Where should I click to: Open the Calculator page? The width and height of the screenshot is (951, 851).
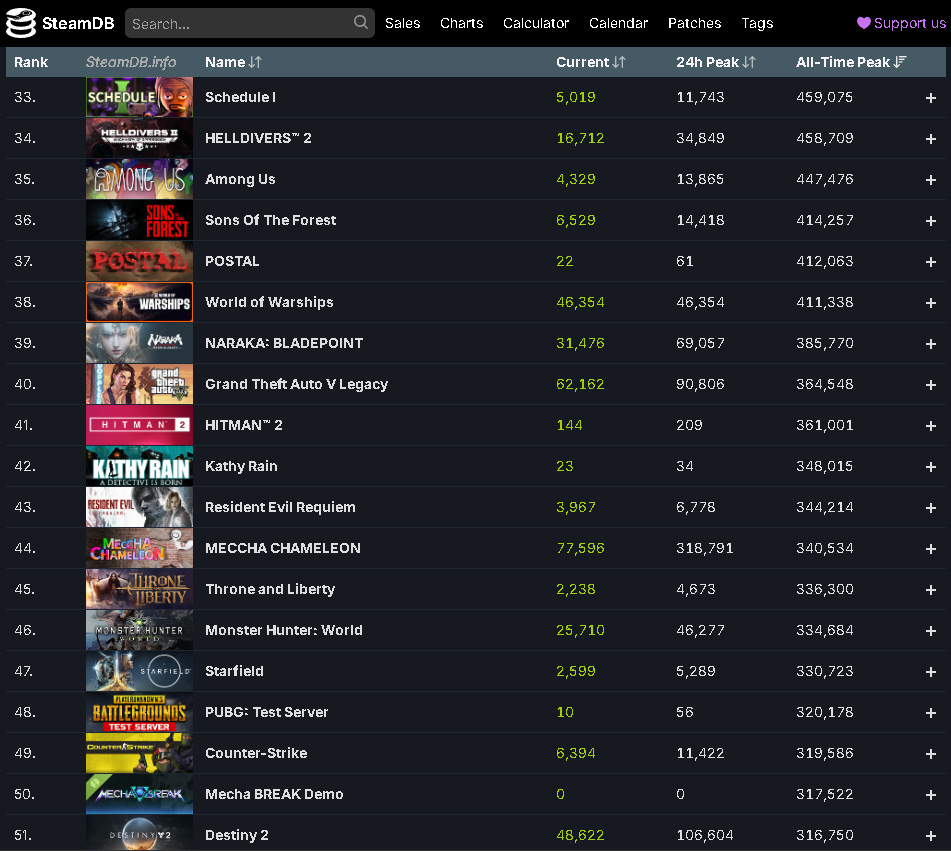536,23
